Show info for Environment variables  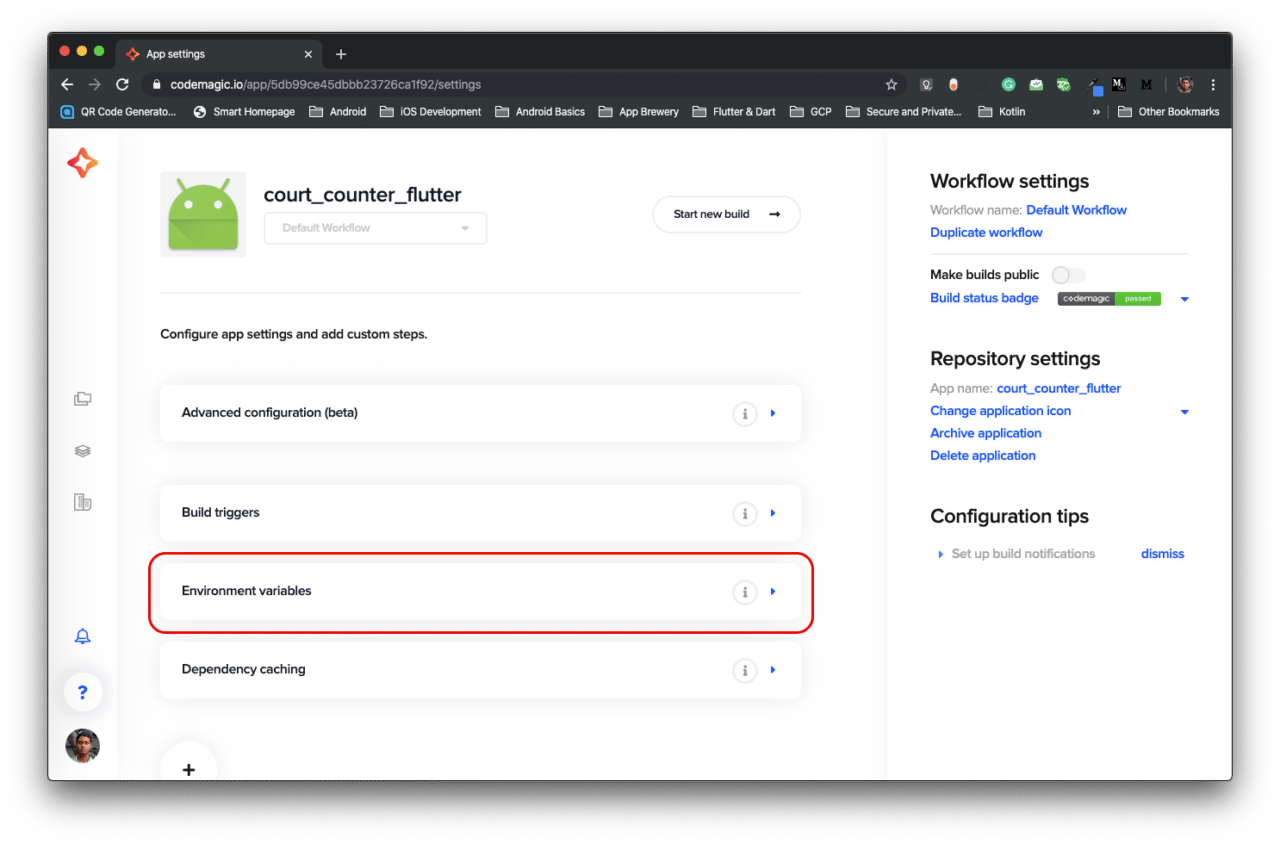point(744,592)
